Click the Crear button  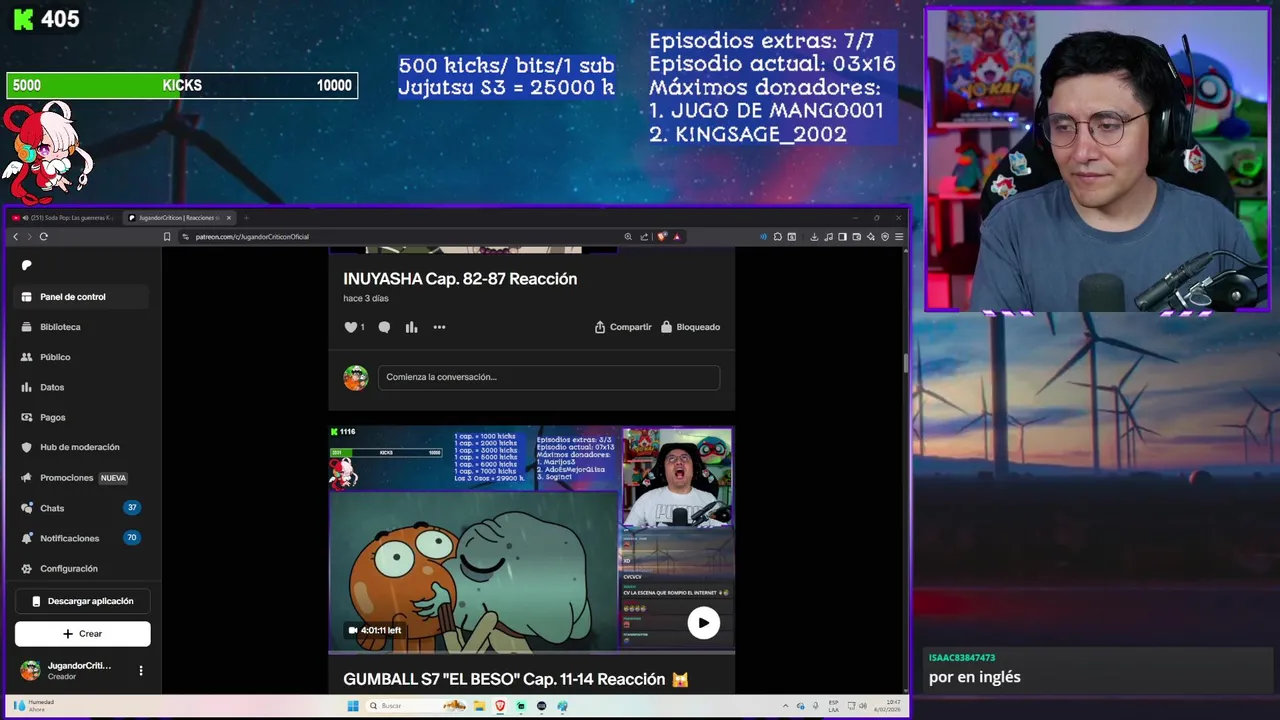tap(82, 633)
